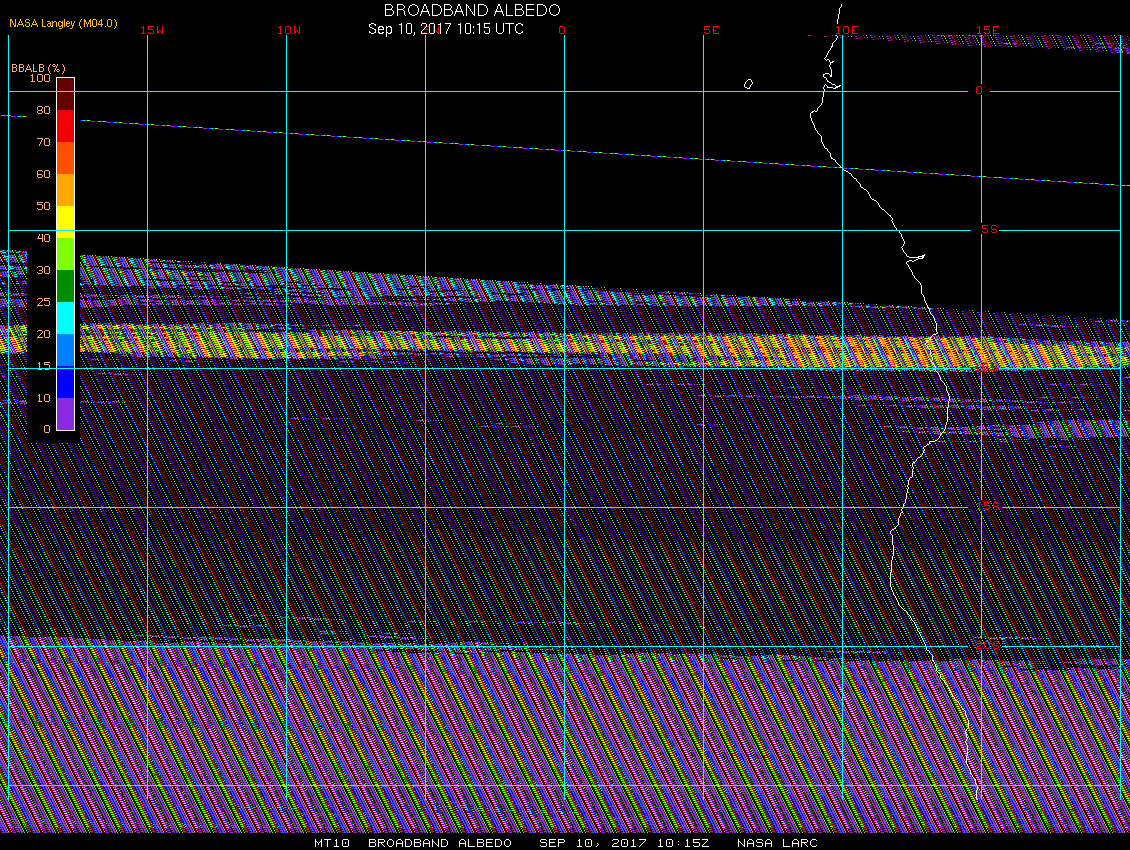Click the NASA LARC text in footer

[777, 843]
